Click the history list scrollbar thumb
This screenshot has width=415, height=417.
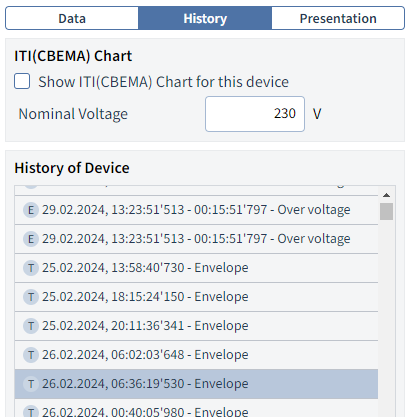tap(386, 211)
